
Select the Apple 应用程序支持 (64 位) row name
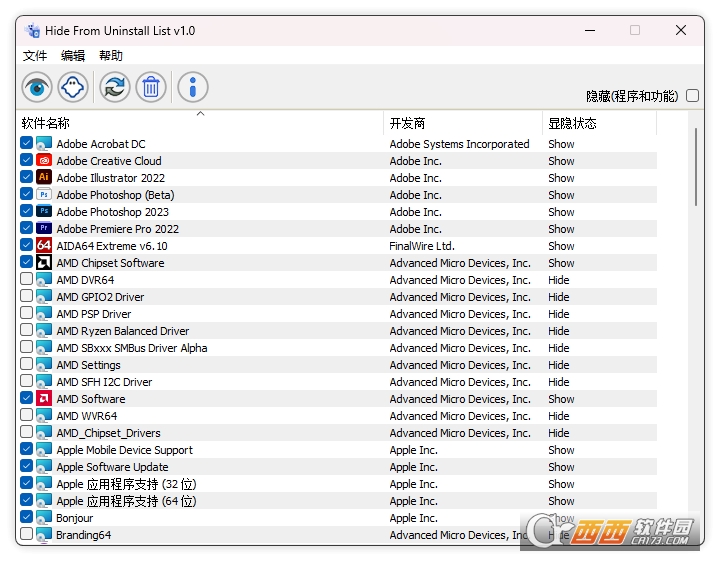coord(126,501)
